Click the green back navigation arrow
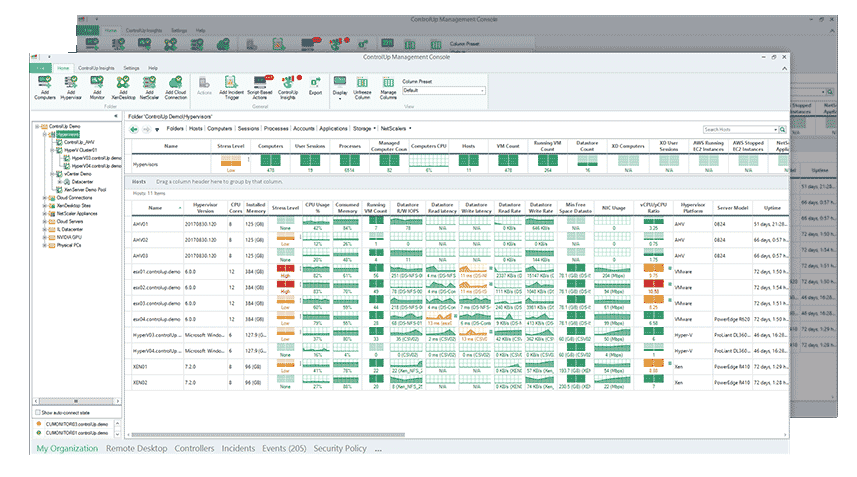 tap(134, 129)
